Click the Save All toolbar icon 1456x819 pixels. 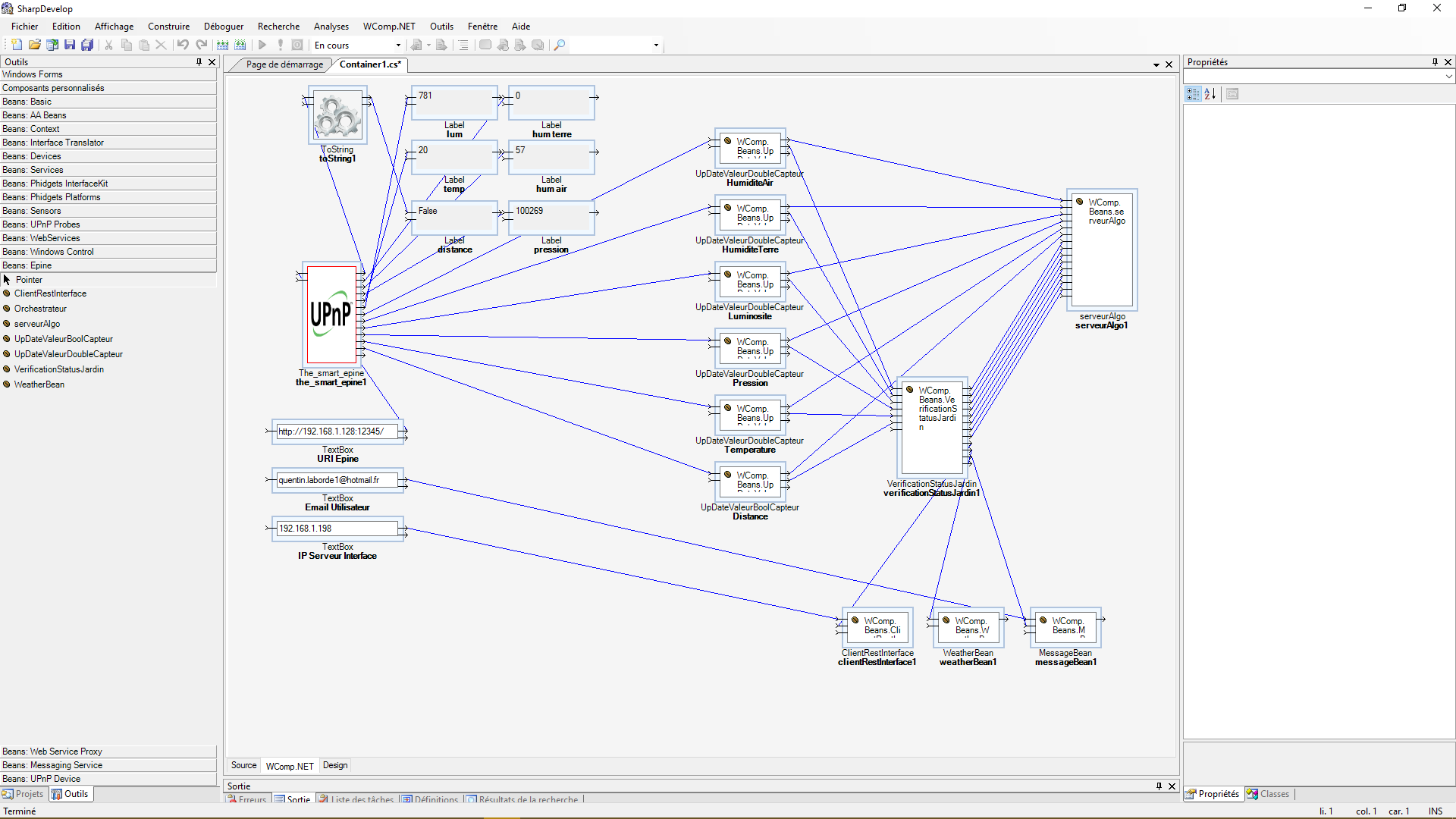point(87,45)
